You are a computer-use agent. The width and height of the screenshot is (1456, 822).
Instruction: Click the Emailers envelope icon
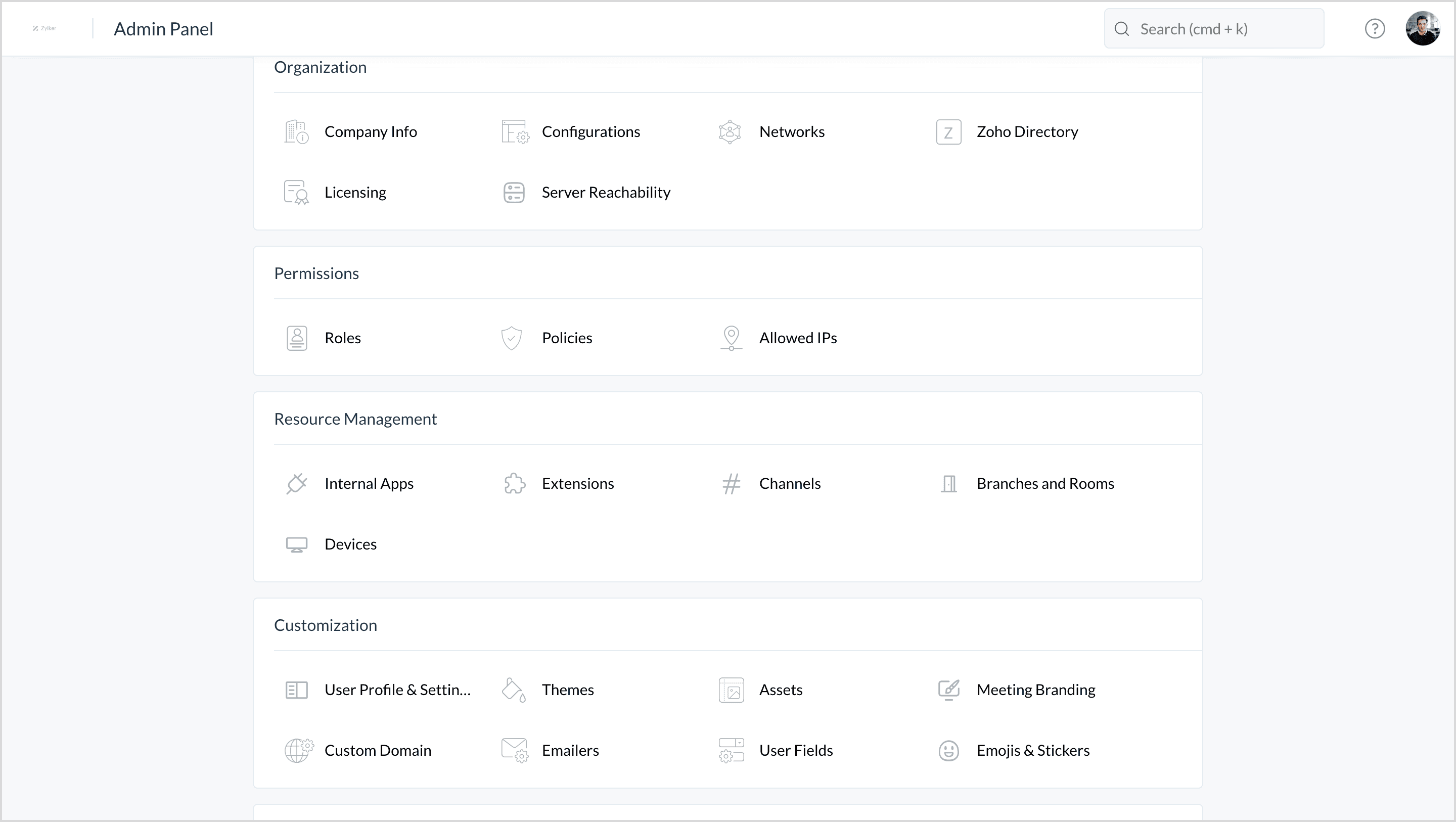[514, 751]
